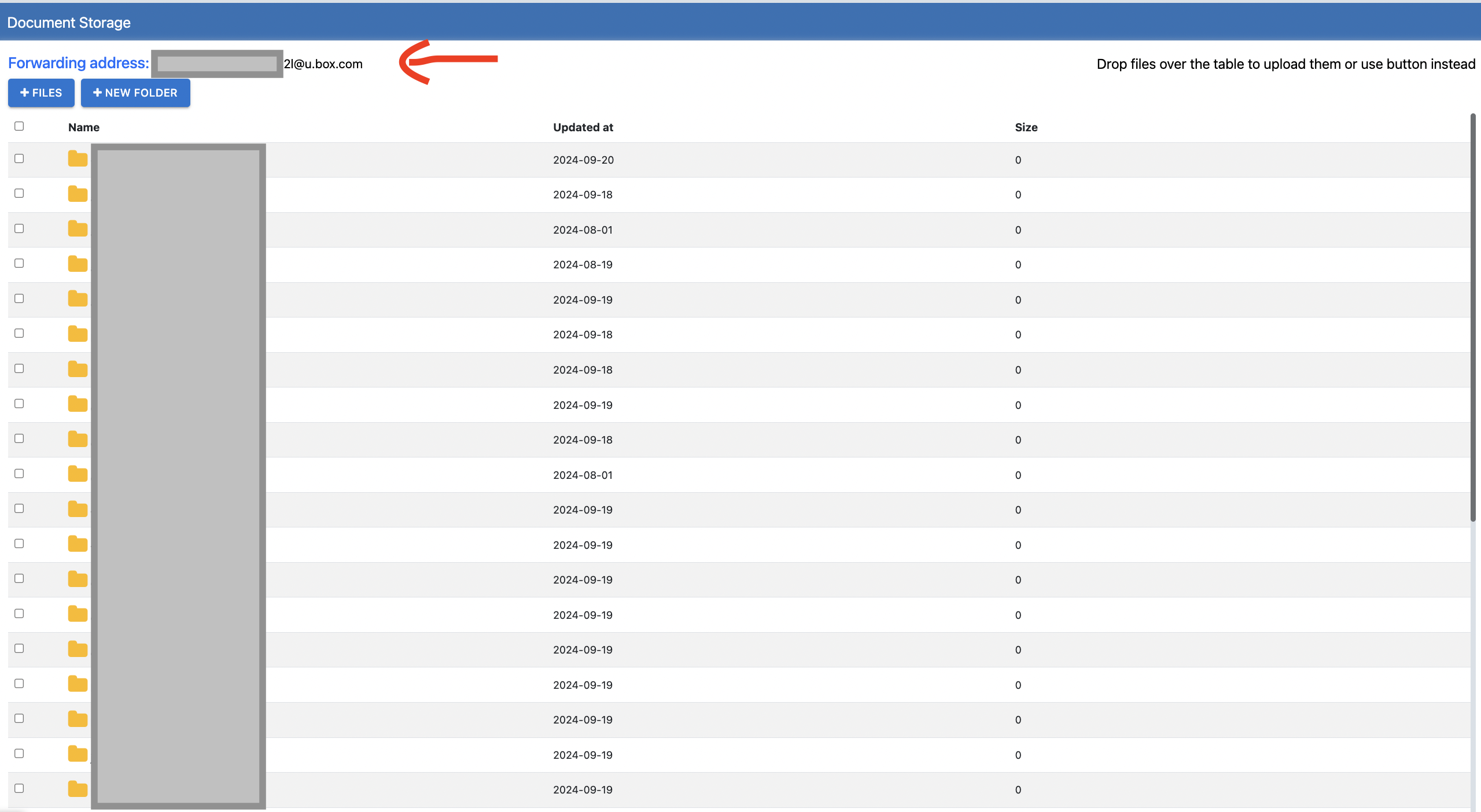Click folder icon in 2024-09-20 row

click(x=78, y=159)
